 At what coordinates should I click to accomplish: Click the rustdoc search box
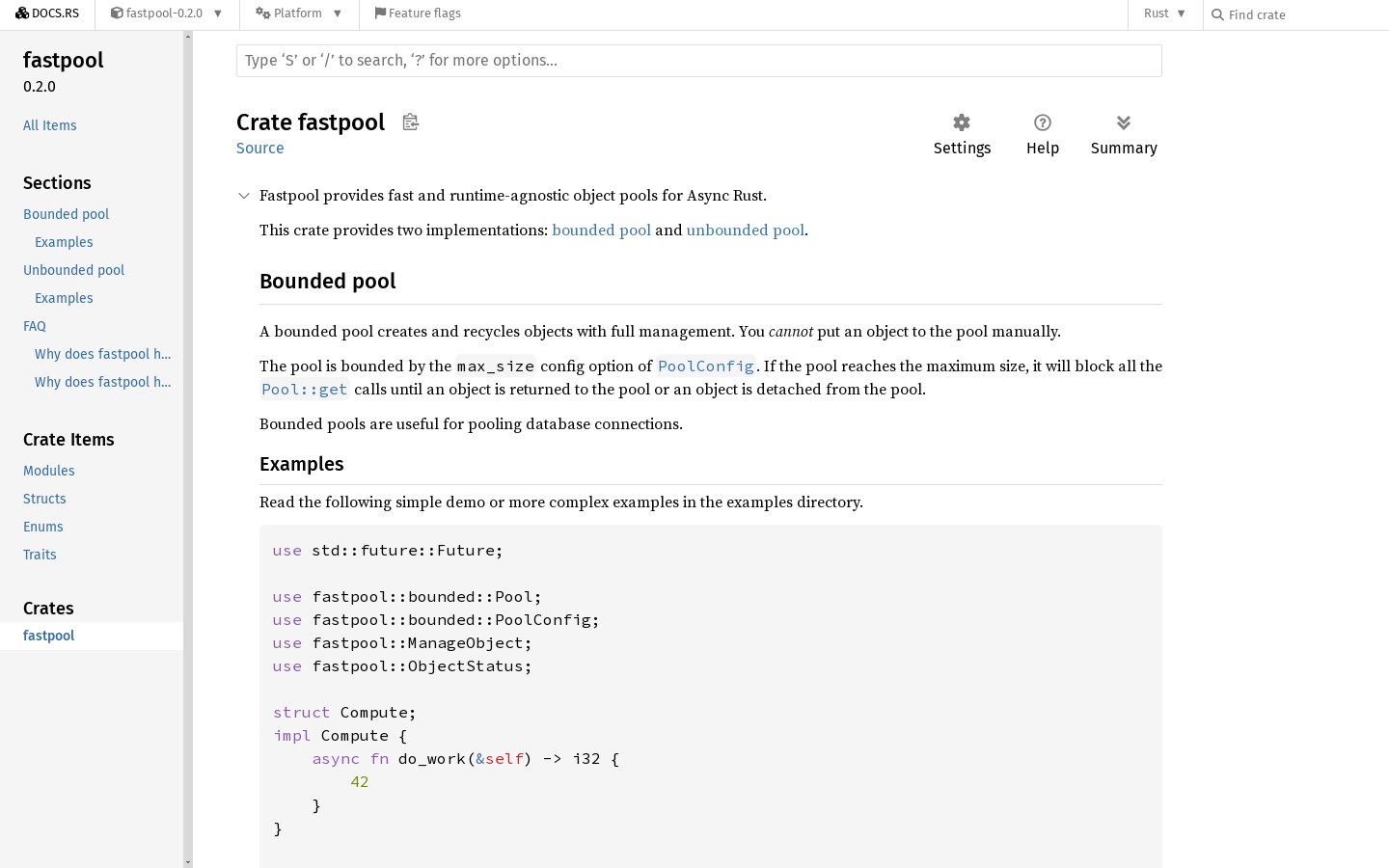tap(699, 60)
